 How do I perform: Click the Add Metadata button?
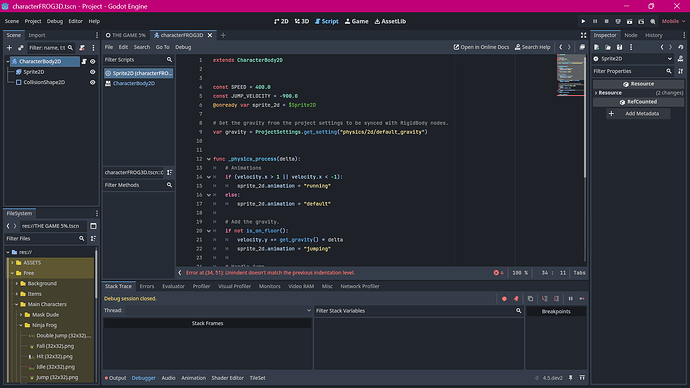[638, 113]
